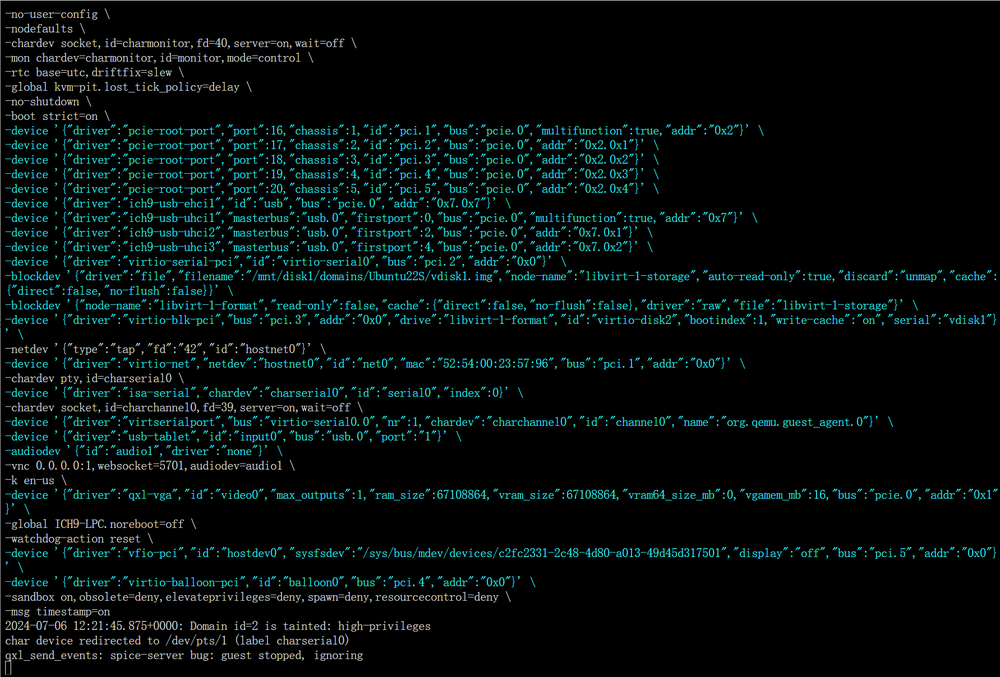Click the "virtserialport" device line

(x=449, y=422)
